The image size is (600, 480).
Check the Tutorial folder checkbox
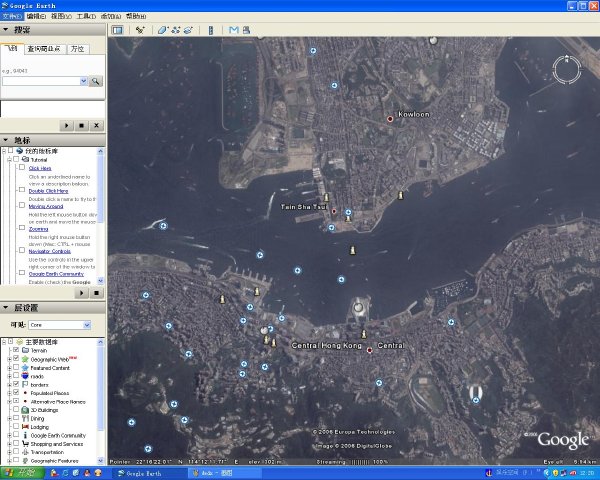tap(16, 158)
